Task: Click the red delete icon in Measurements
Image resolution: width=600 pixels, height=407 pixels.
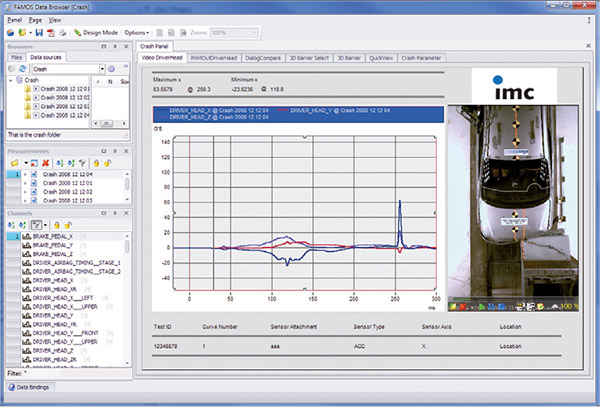Action: [46, 162]
